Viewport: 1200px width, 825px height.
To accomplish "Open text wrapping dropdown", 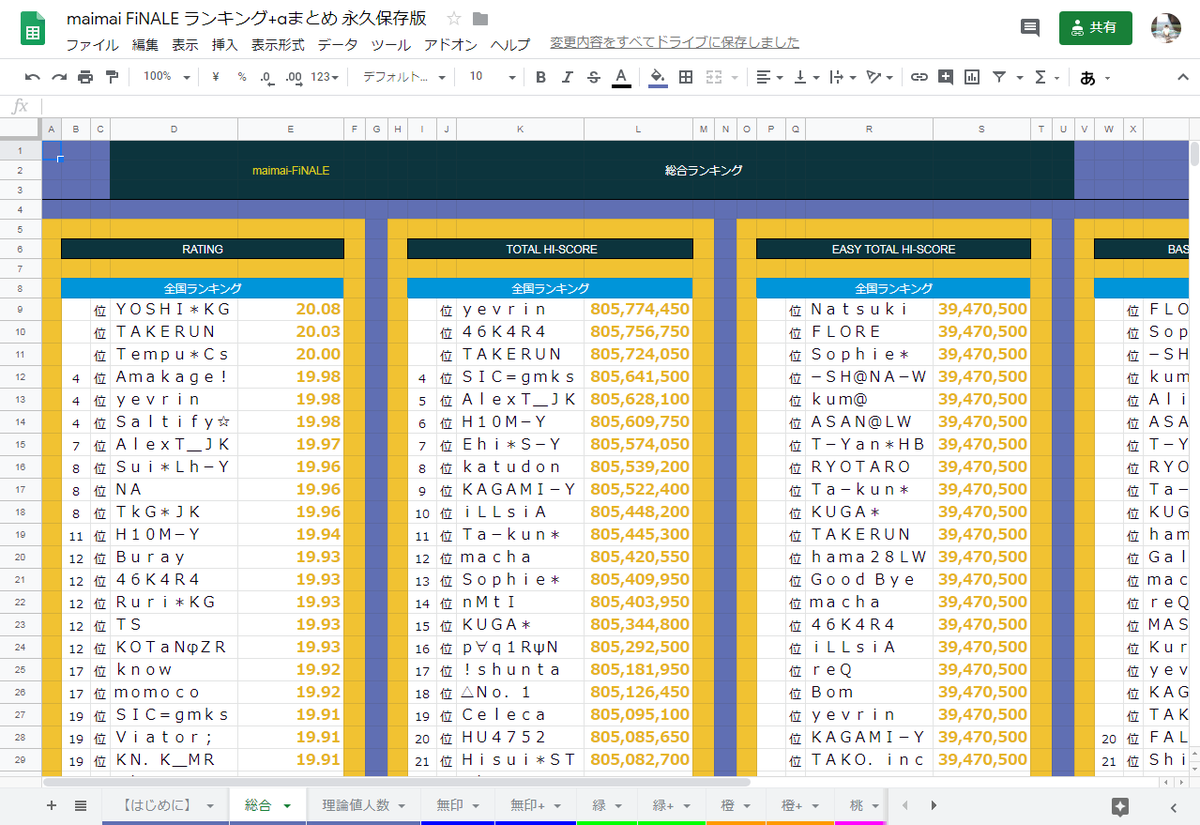I will [x=843, y=77].
